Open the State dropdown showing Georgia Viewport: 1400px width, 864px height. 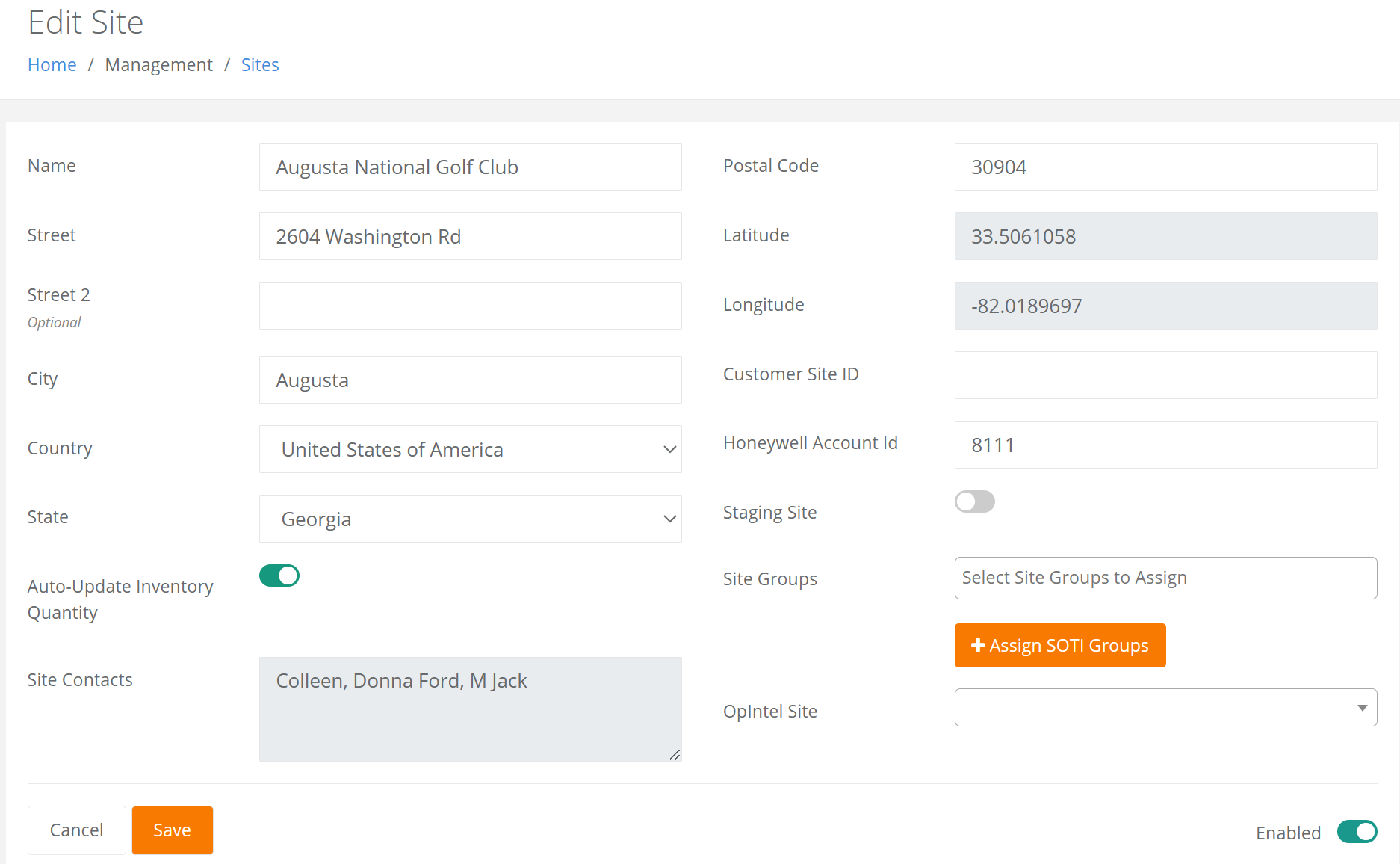point(471,519)
